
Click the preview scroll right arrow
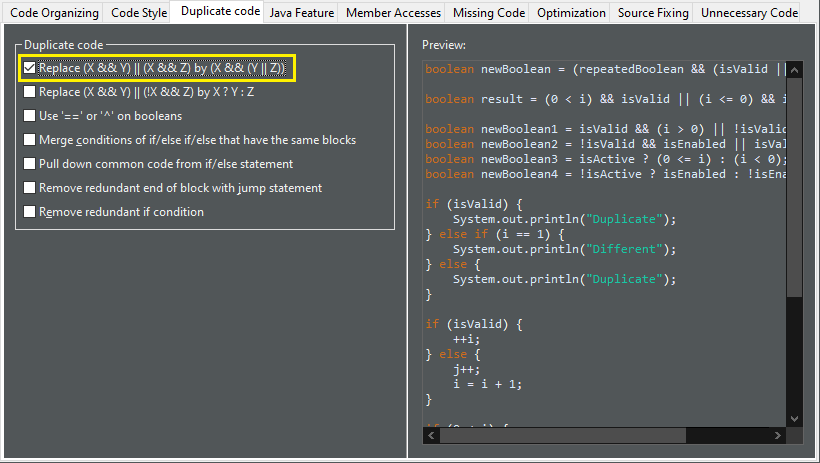coord(778,435)
